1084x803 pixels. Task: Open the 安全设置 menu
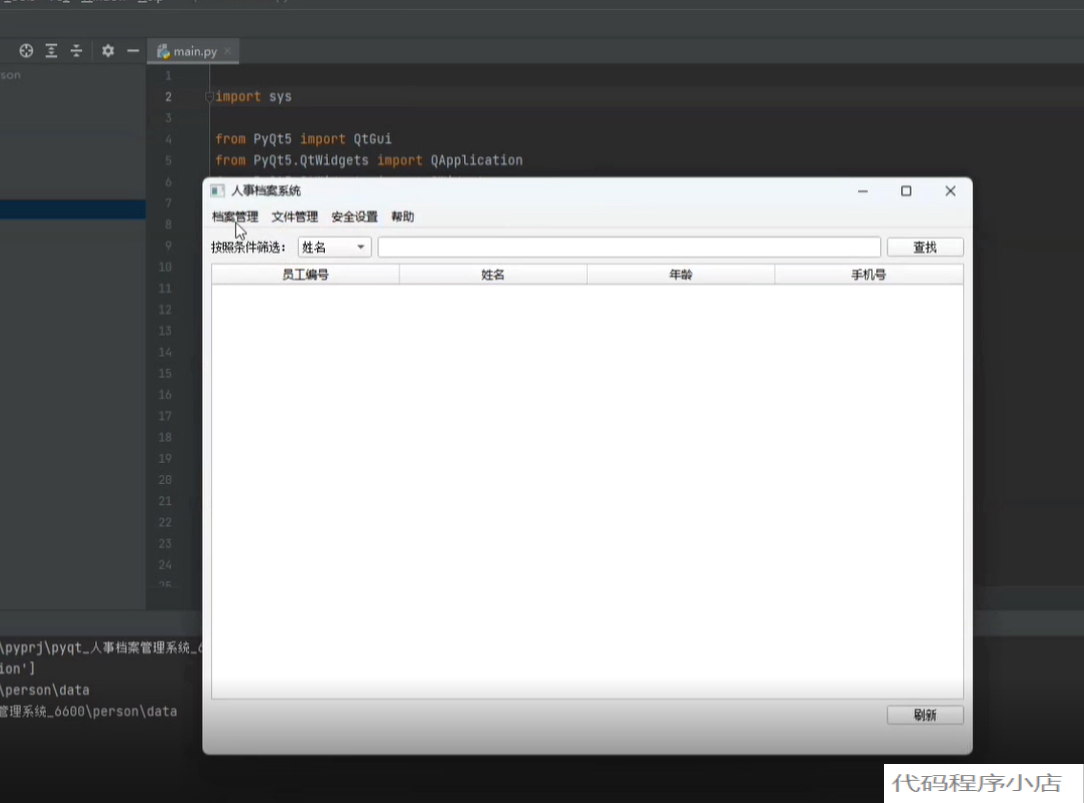(x=356, y=216)
